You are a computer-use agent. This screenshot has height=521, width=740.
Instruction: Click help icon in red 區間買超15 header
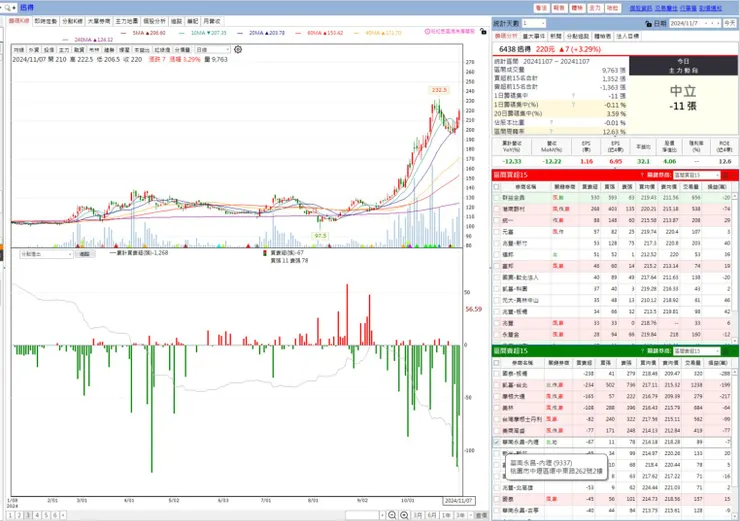(642, 175)
